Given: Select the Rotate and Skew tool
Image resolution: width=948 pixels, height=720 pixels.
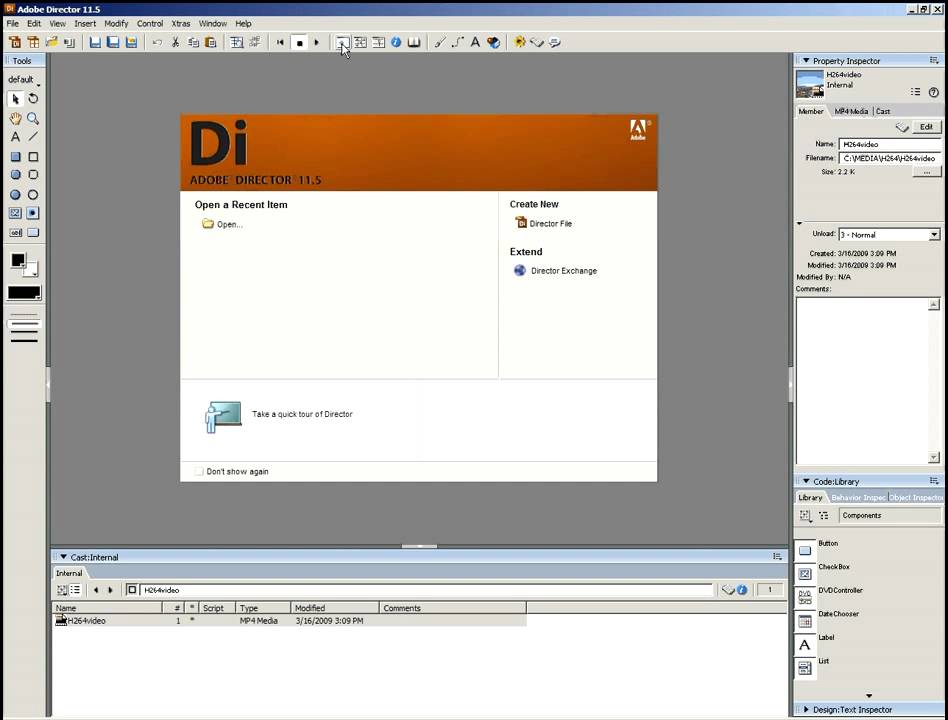Looking at the screenshot, I should (33, 99).
